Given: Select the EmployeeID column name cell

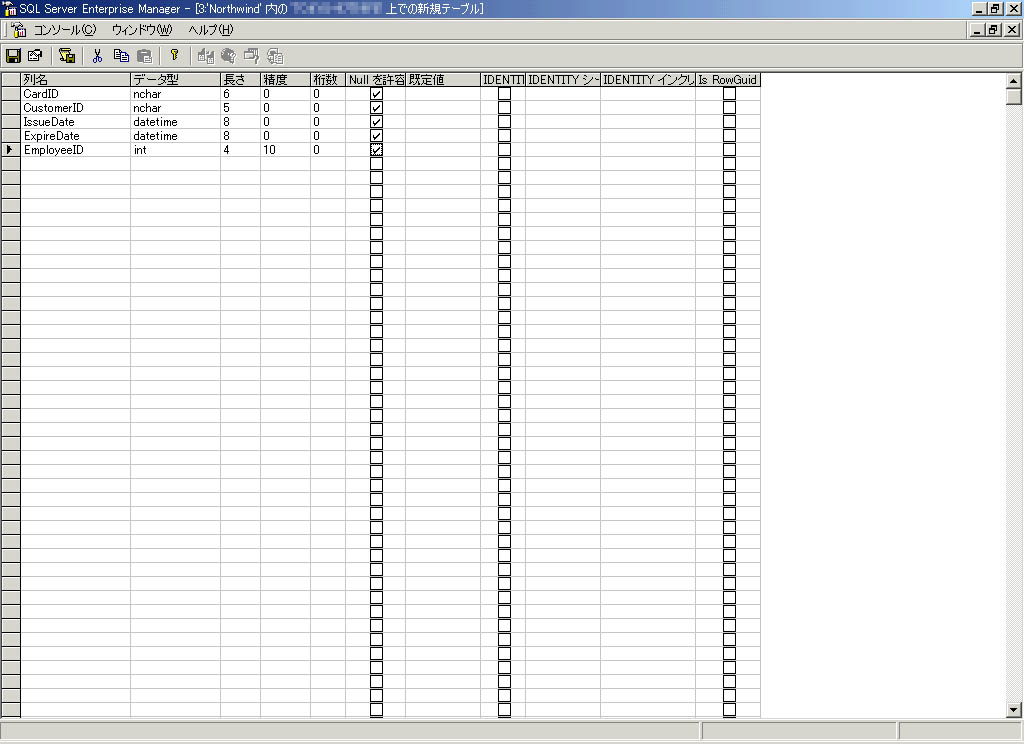Looking at the screenshot, I should pos(76,150).
